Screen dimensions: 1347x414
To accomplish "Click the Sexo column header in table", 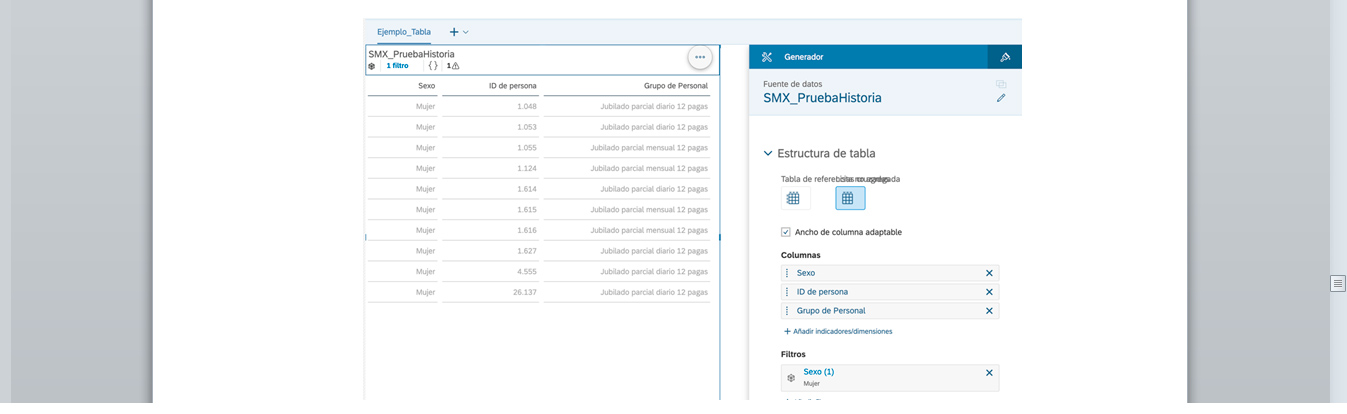I will tap(427, 86).
